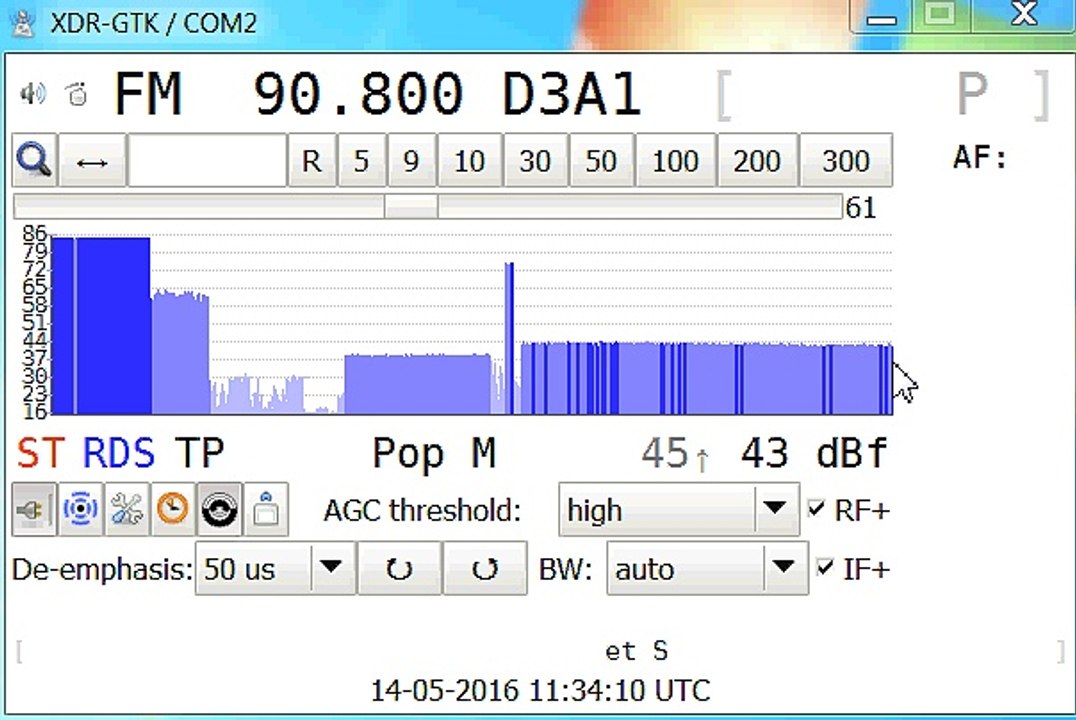Click the 30 kHz step button

[535, 161]
